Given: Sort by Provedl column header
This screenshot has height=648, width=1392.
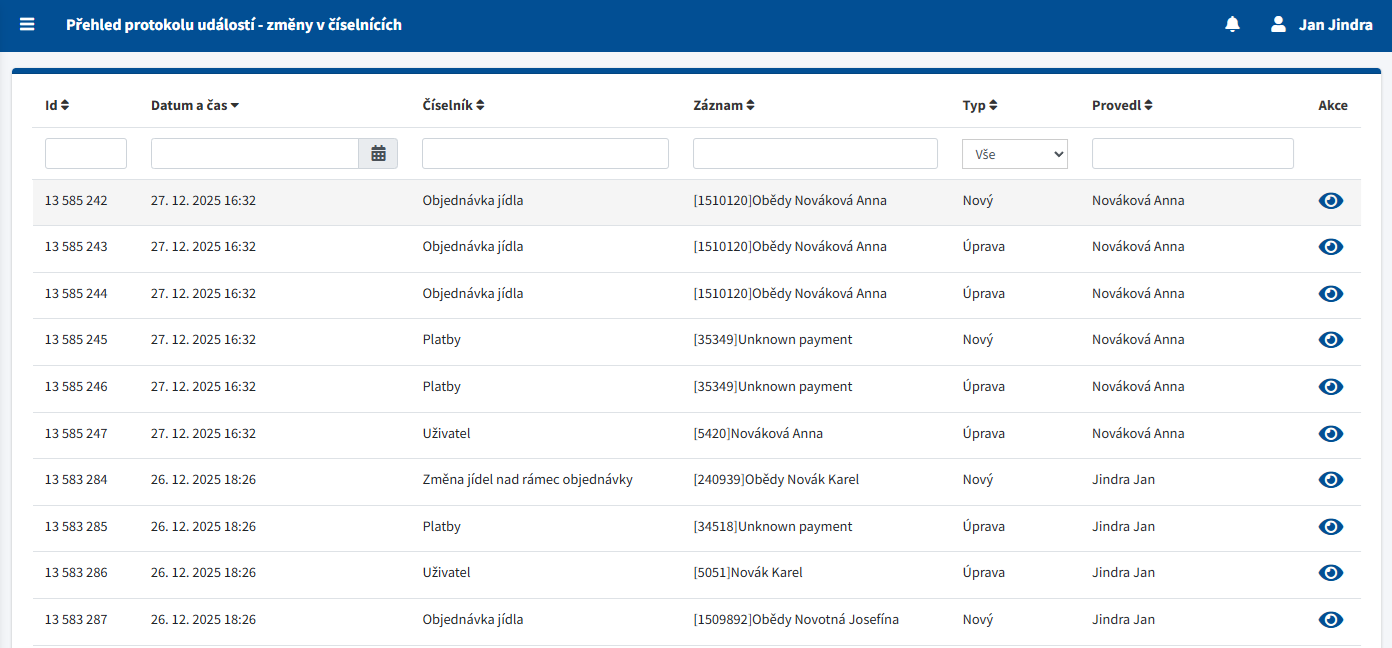Looking at the screenshot, I should pos(1122,106).
